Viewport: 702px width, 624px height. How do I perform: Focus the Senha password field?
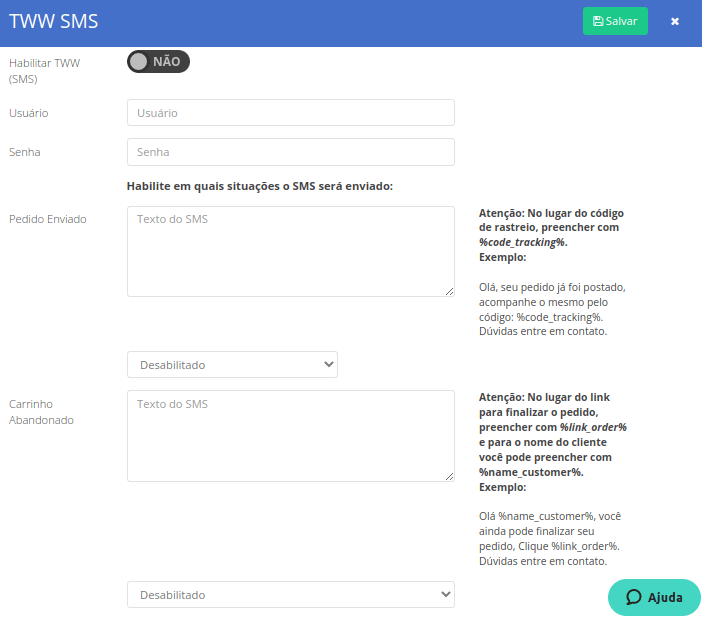pyautogui.click(x=291, y=152)
